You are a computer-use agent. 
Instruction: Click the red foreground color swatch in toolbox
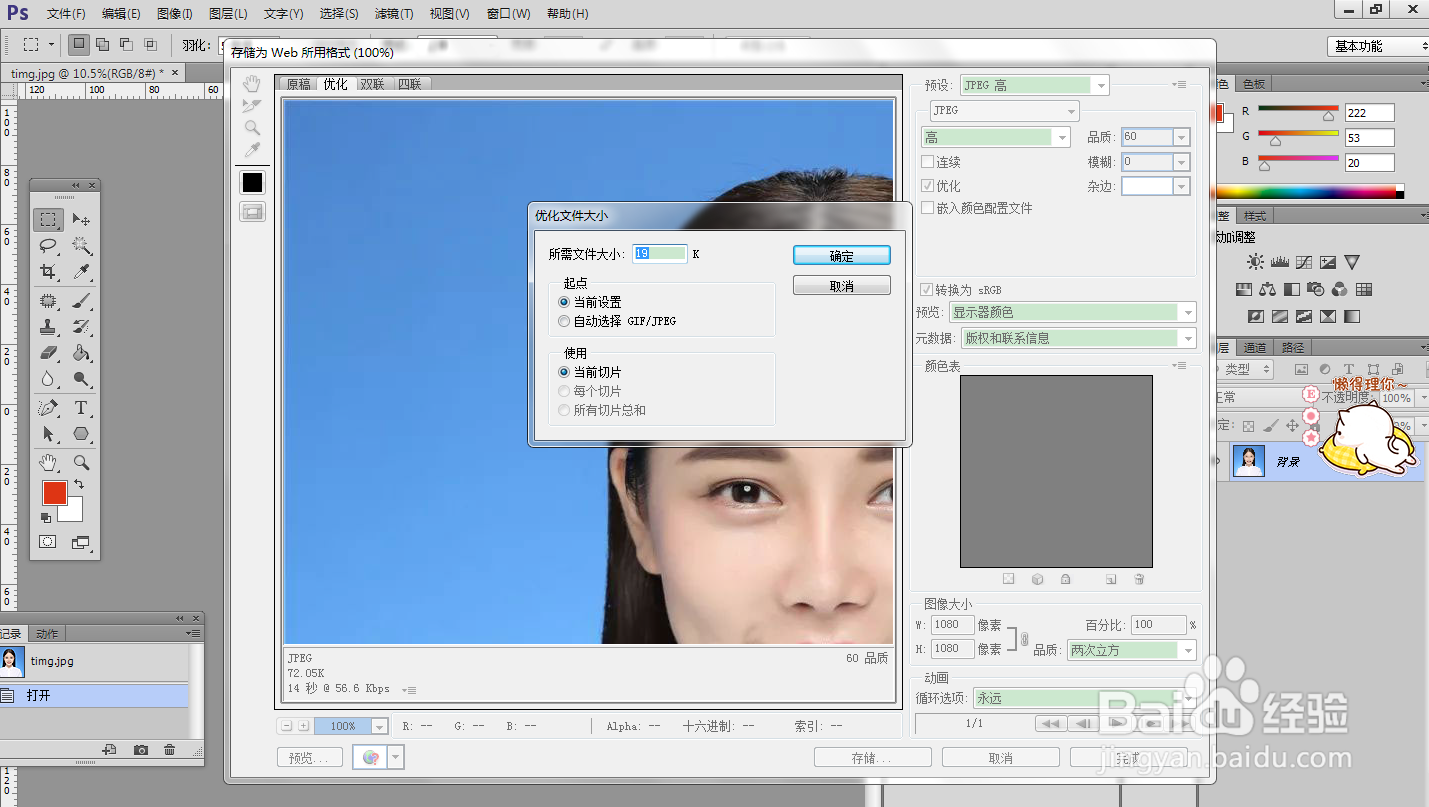tap(53, 491)
